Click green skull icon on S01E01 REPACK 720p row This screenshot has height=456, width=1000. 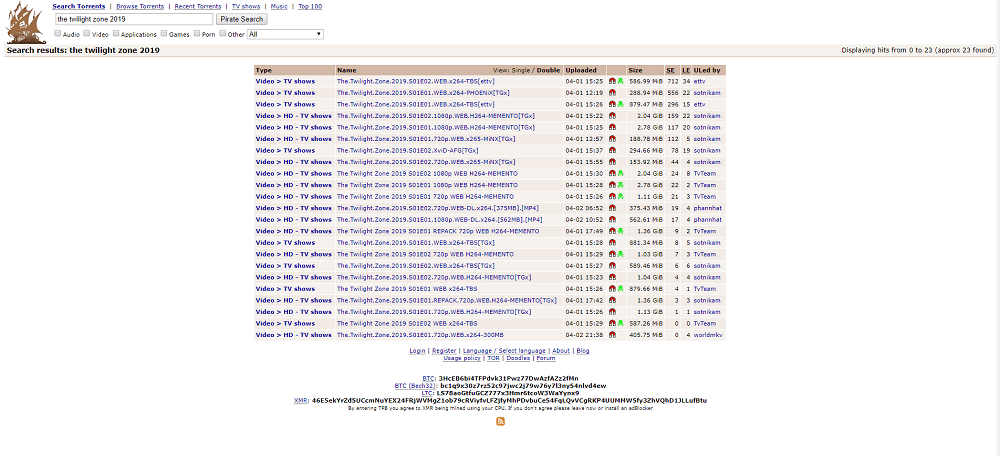point(620,231)
